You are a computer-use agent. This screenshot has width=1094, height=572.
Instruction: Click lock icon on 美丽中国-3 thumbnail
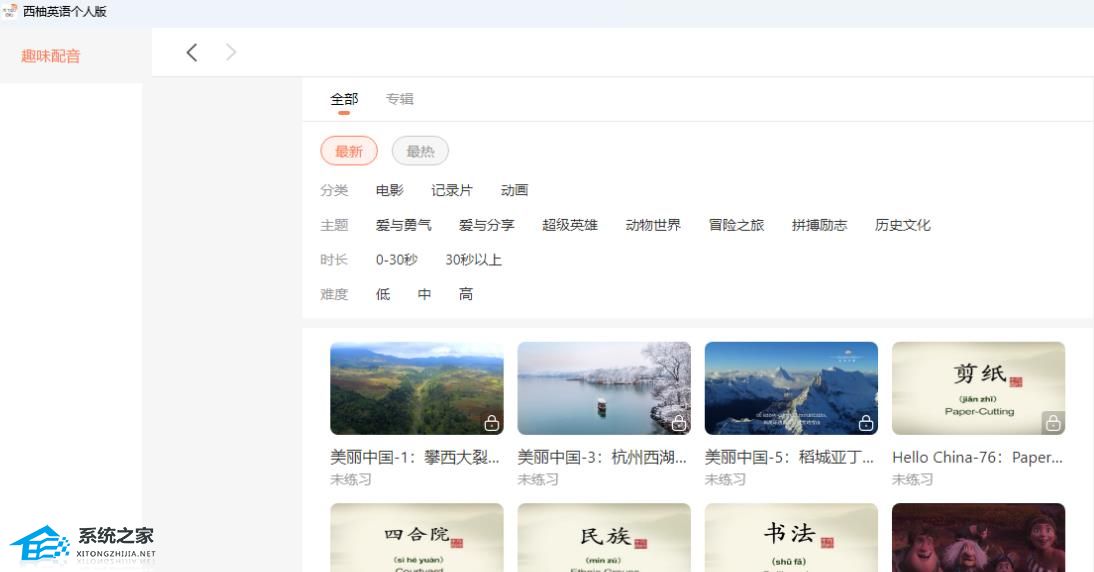pyautogui.click(x=679, y=423)
